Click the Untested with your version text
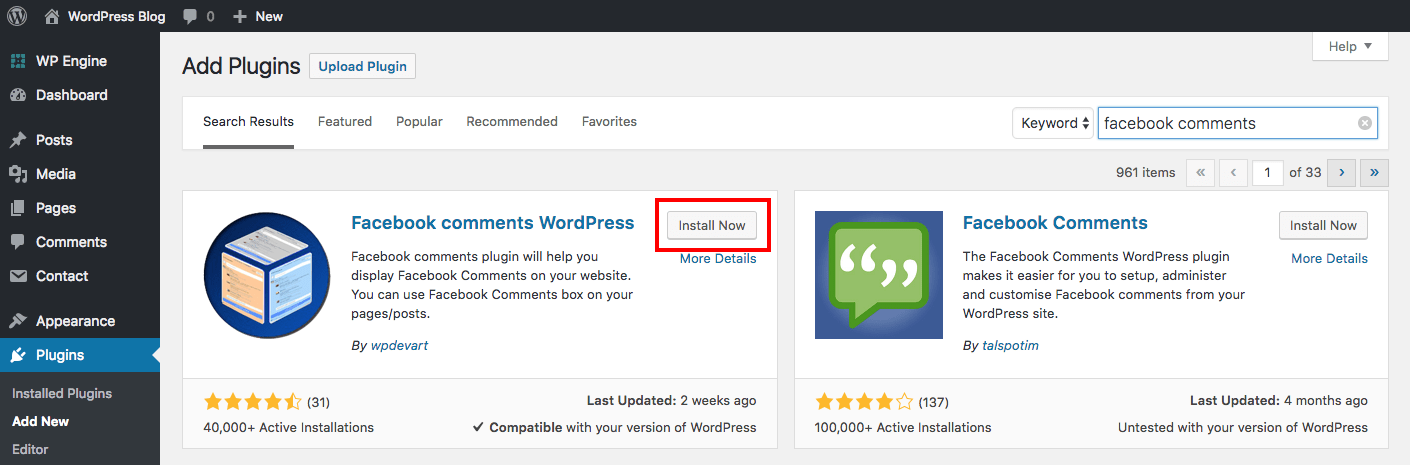 coord(1243,427)
